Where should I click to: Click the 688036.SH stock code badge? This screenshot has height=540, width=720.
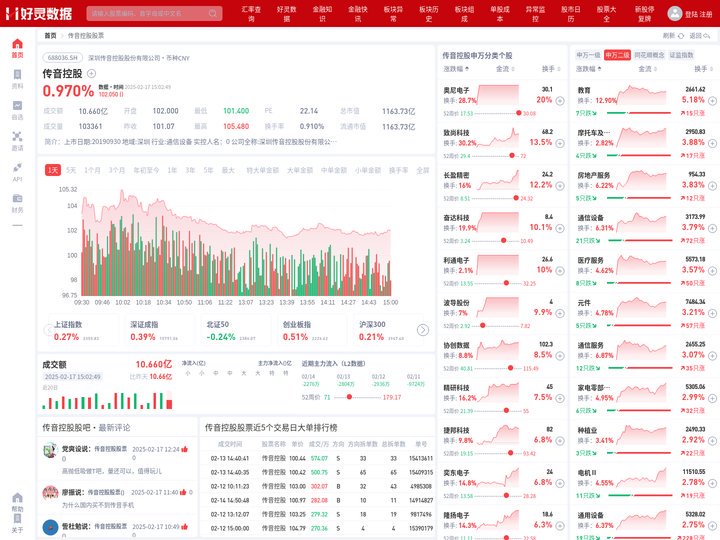[63, 58]
